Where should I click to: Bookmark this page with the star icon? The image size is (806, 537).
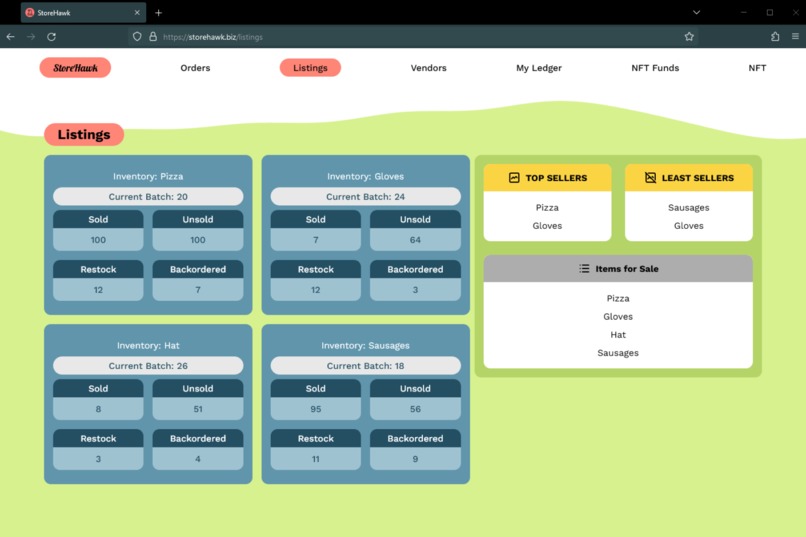[x=689, y=36]
